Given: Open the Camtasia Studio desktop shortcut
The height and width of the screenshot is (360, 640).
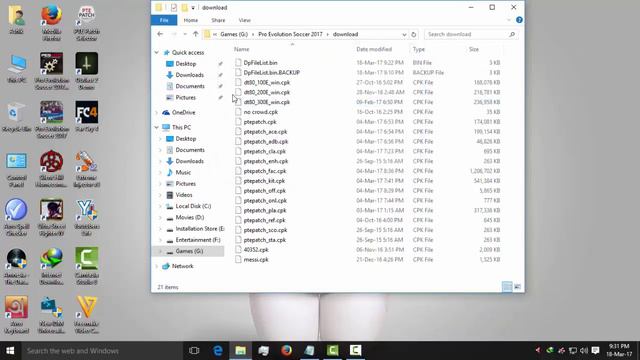Looking at the screenshot, I should point(87,266).
